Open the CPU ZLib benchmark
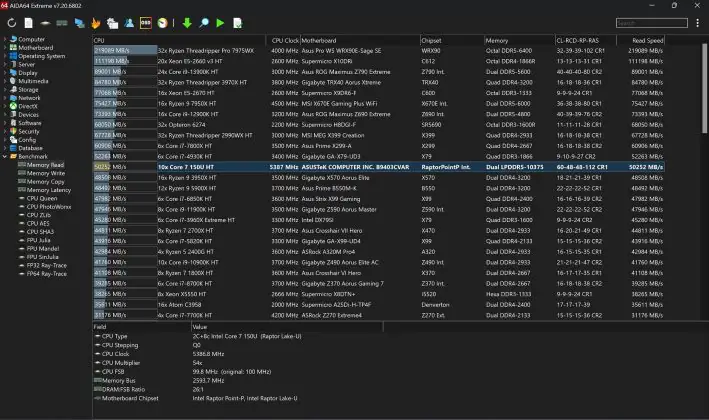Viewport: 709px width, 420px height. [x=38, y=215]
